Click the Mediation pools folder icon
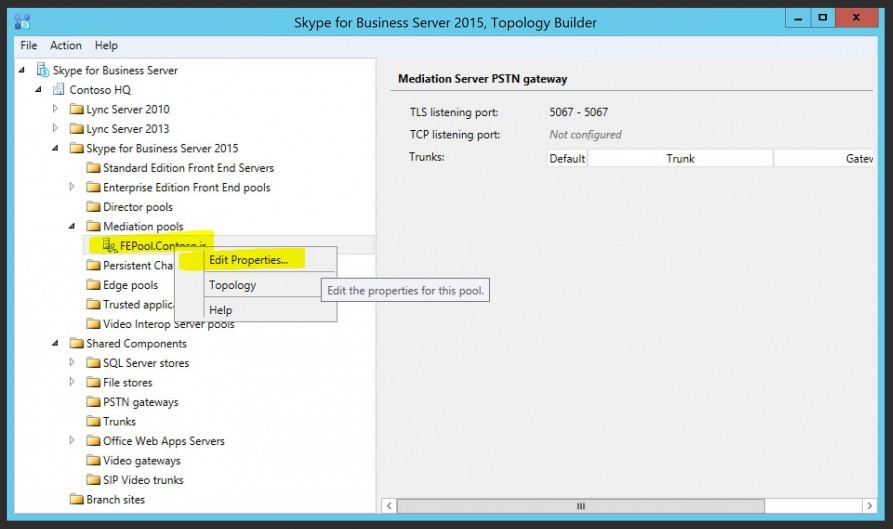Image resolution: width=893 pixels, height=529 pixels. (x=93, y=226)
